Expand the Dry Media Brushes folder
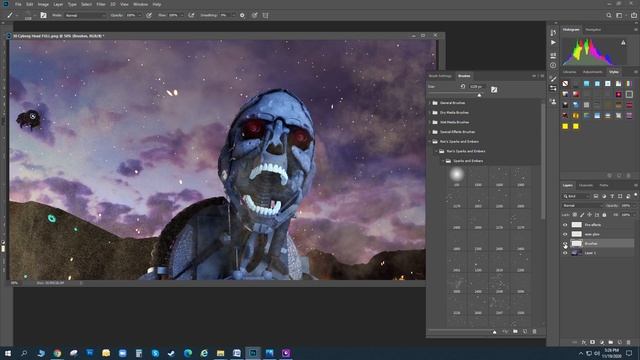The width and height of the screenshot is (640, 360). pos(430,113)
